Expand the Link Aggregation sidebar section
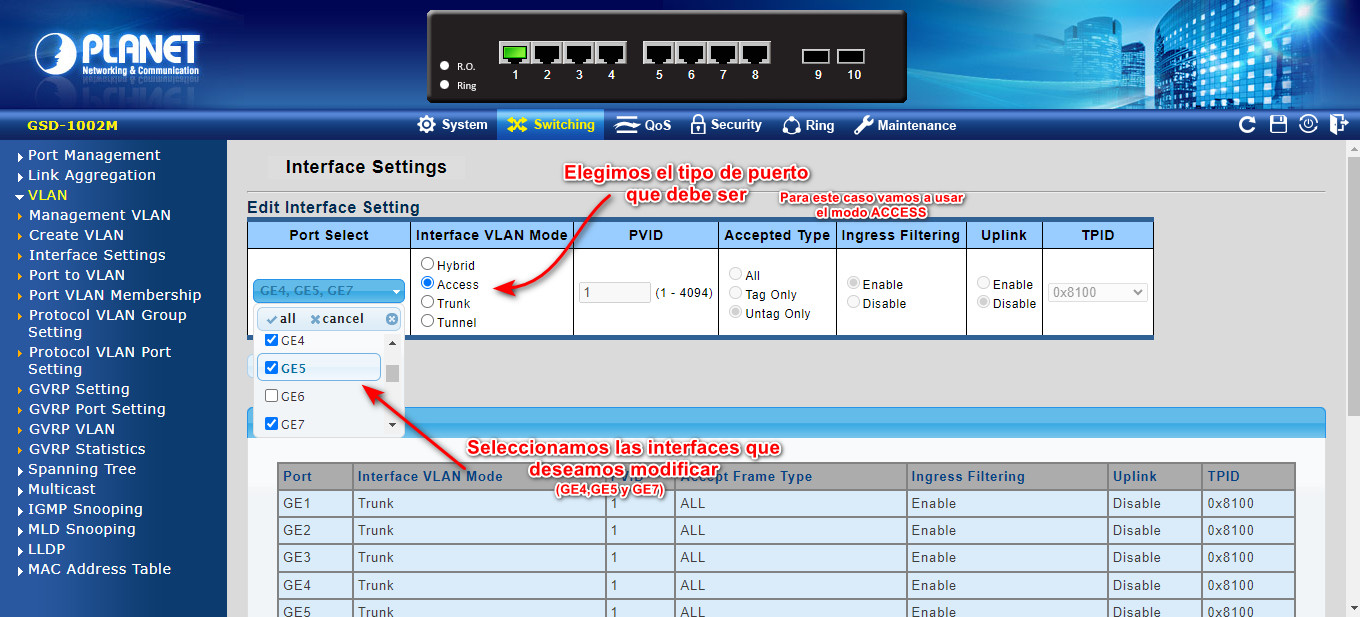The height and width of the screenshot is (617, 1360). click(91, 175)
